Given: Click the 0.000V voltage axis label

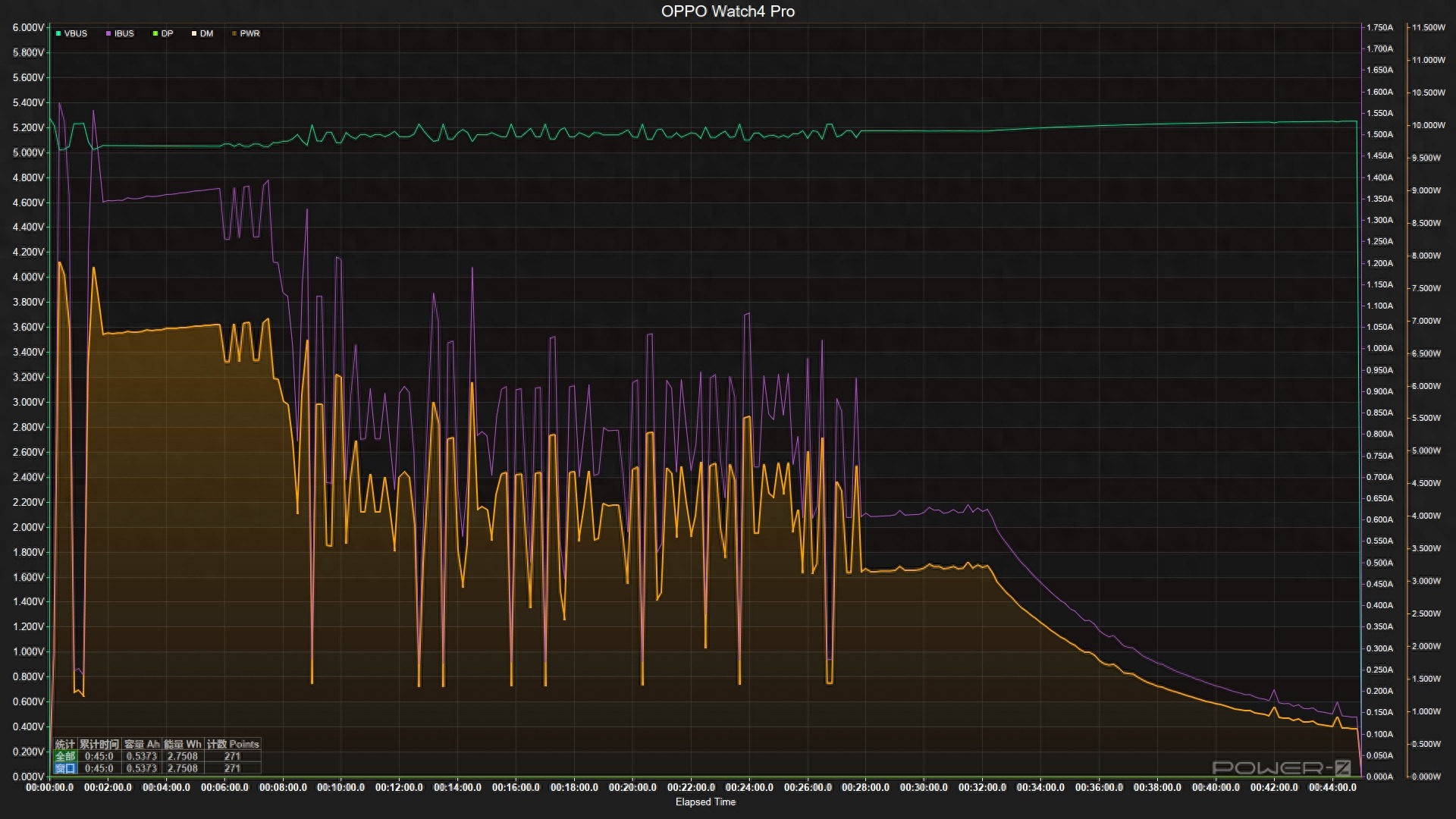Looking at the screenshot, I should [28, 777].
